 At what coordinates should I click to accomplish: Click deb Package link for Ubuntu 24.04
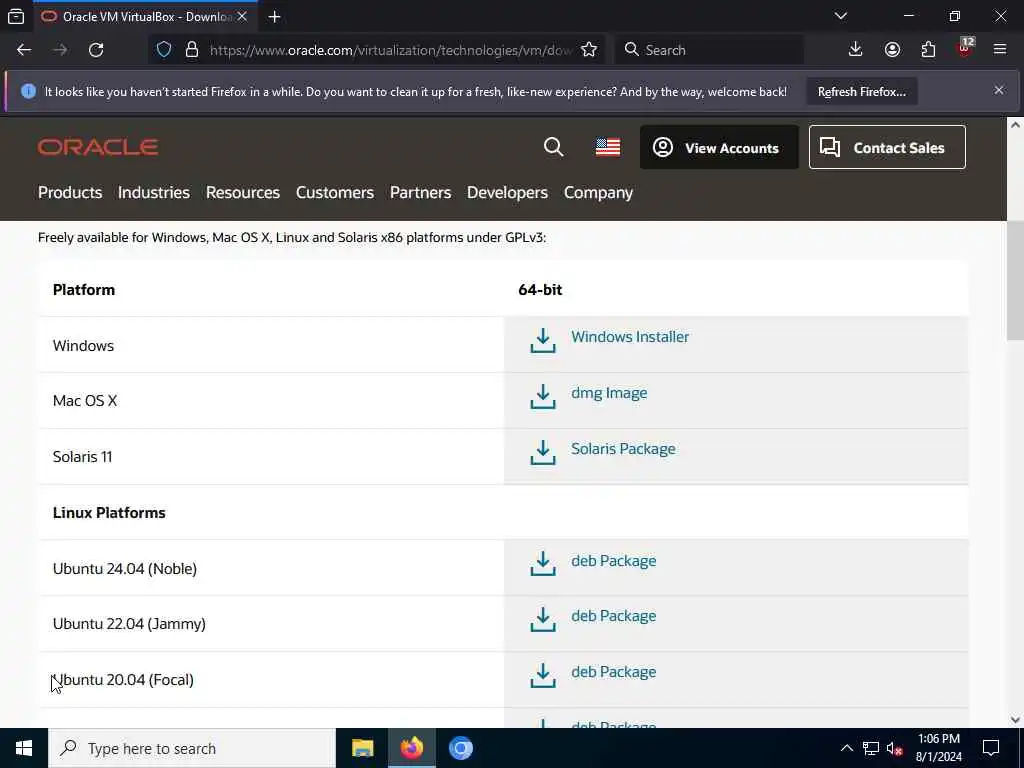pos(613,561)
